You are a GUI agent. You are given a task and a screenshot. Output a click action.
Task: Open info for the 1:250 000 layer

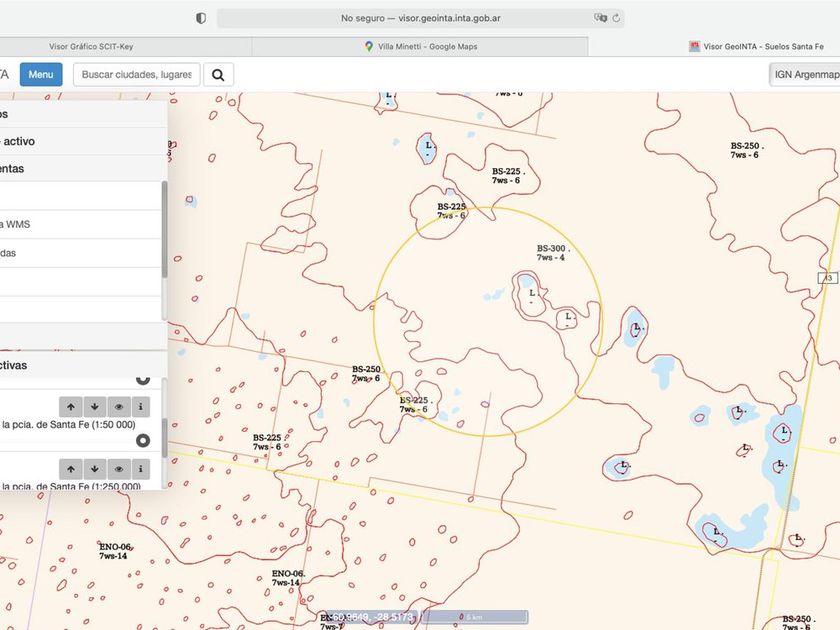141,468
